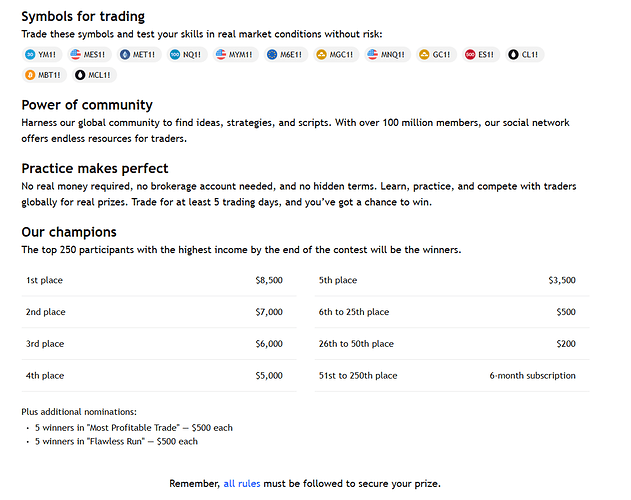Click the "Symbols for trading" heading
Screen dimensions: 631x500
coord(83,16)
